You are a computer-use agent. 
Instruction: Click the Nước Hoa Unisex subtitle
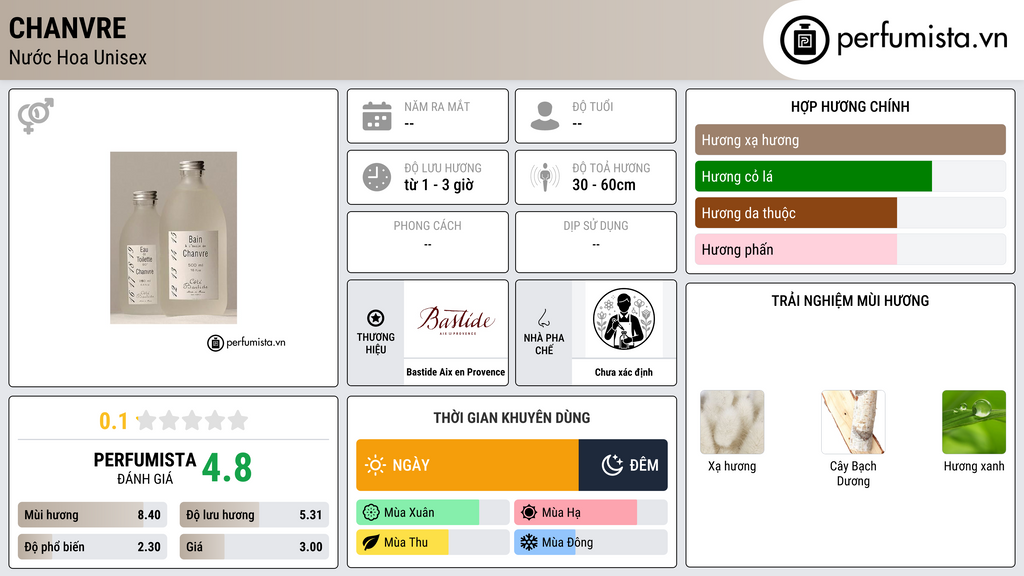[78, 57]
